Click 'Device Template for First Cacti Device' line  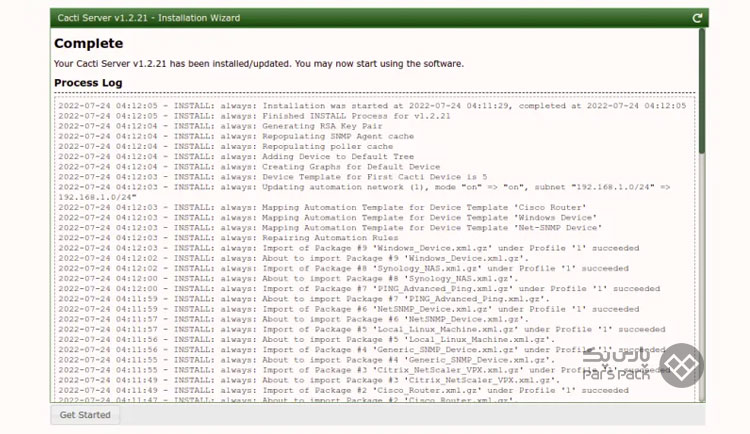pyautogui.click(x=273, y=177)
